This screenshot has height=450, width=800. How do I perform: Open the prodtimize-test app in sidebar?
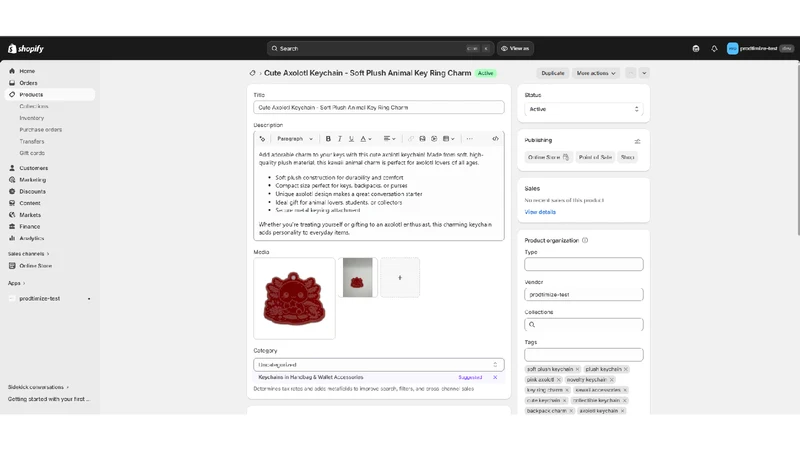click(x=40, y=298)
